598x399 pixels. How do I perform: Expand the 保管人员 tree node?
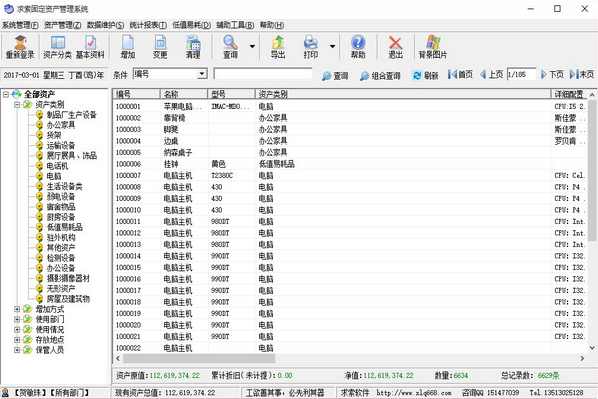pos(17,350)
